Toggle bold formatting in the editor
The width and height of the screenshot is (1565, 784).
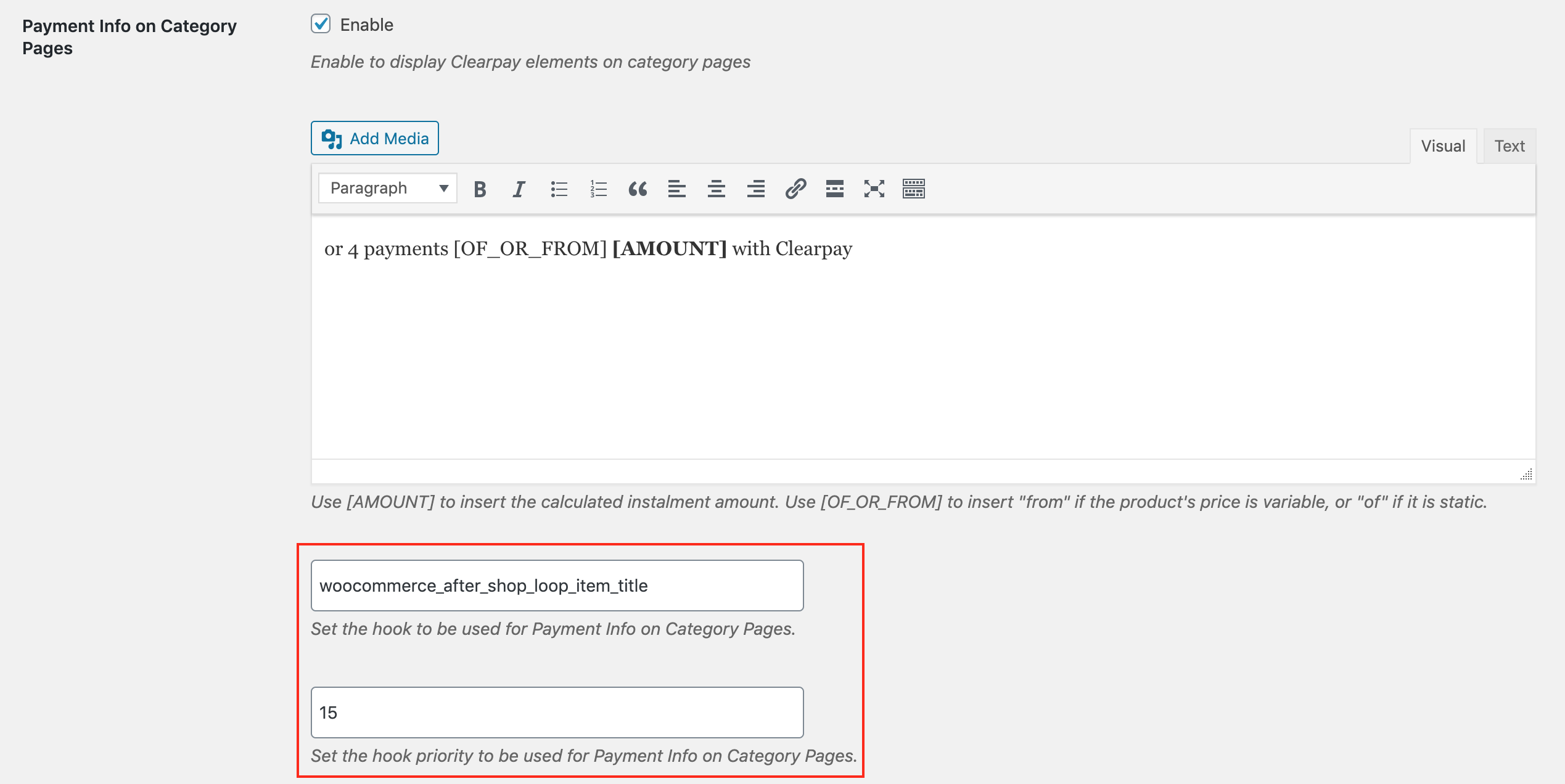click(479, 189)
